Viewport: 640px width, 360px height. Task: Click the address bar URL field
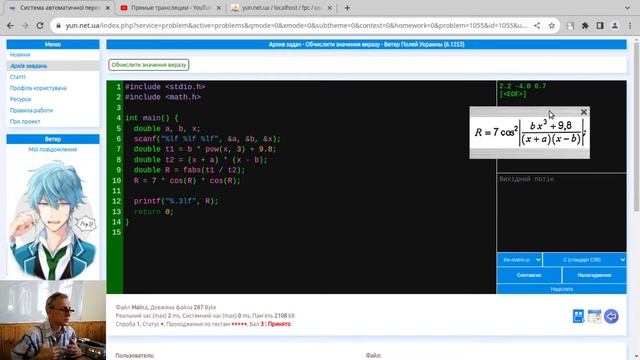[x=296, y=25]
